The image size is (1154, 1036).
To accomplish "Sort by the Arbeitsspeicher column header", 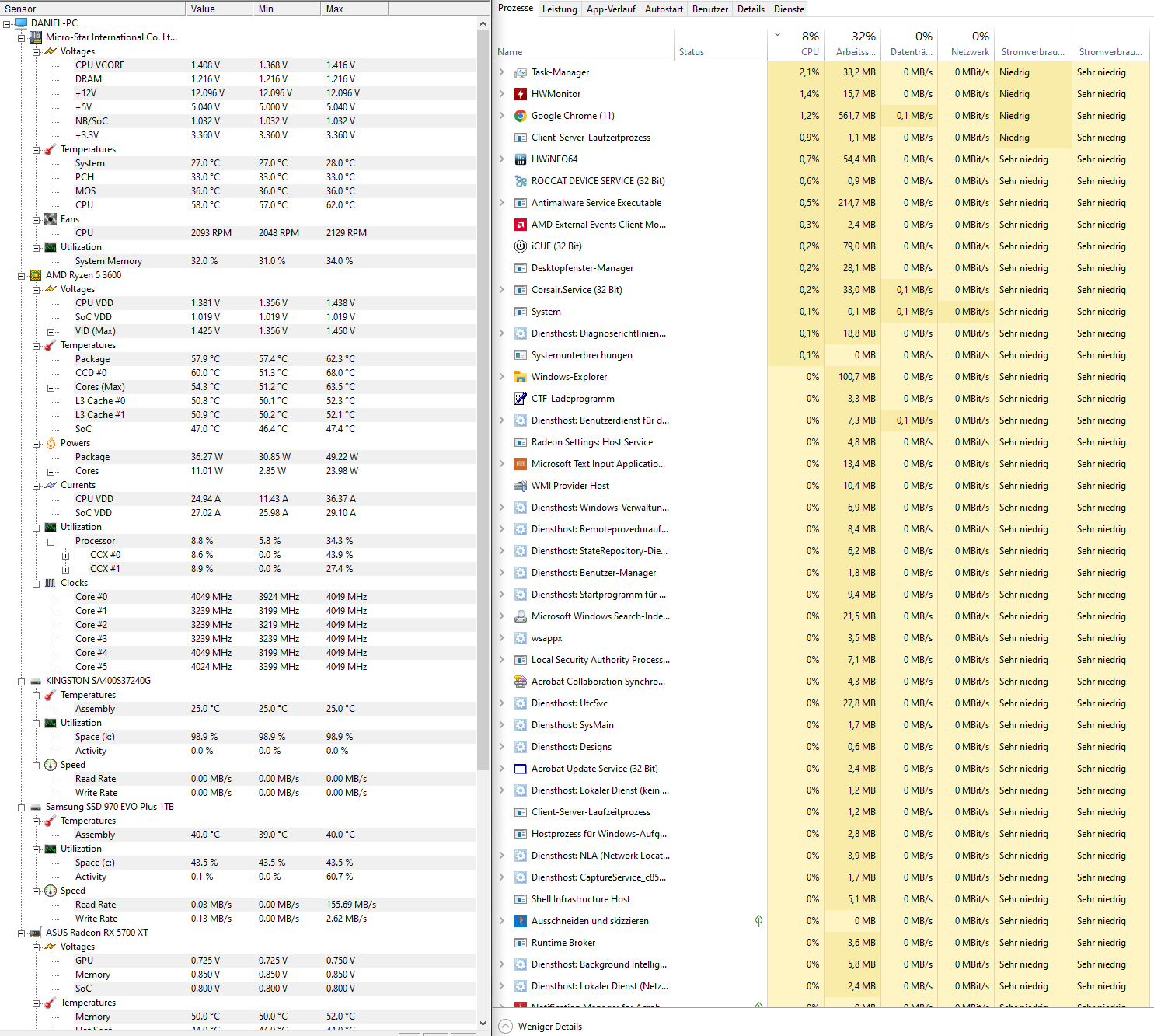I will (852, 44).
